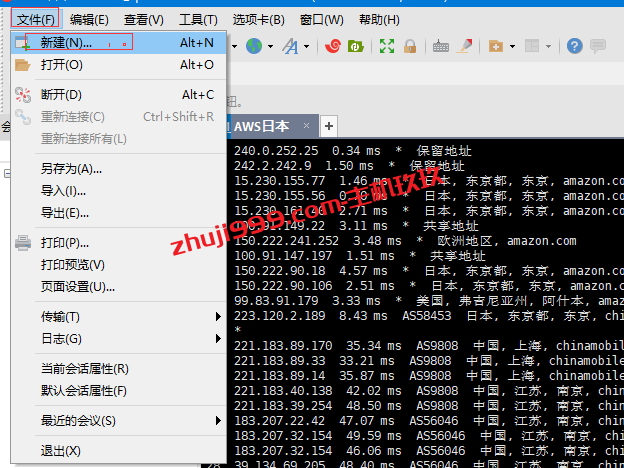The image size is (624, 468).
Task: Select 打印预览(V) entry
Action: 119,265
